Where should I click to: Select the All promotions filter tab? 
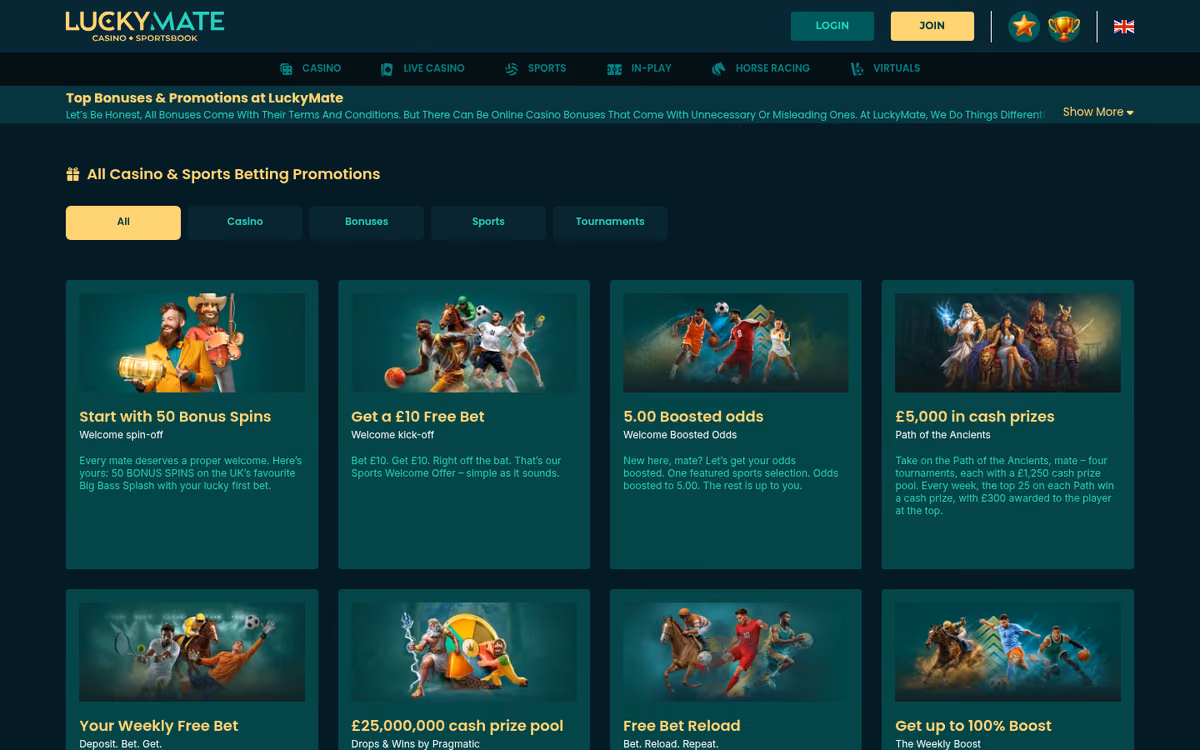[x=123, y=222]
